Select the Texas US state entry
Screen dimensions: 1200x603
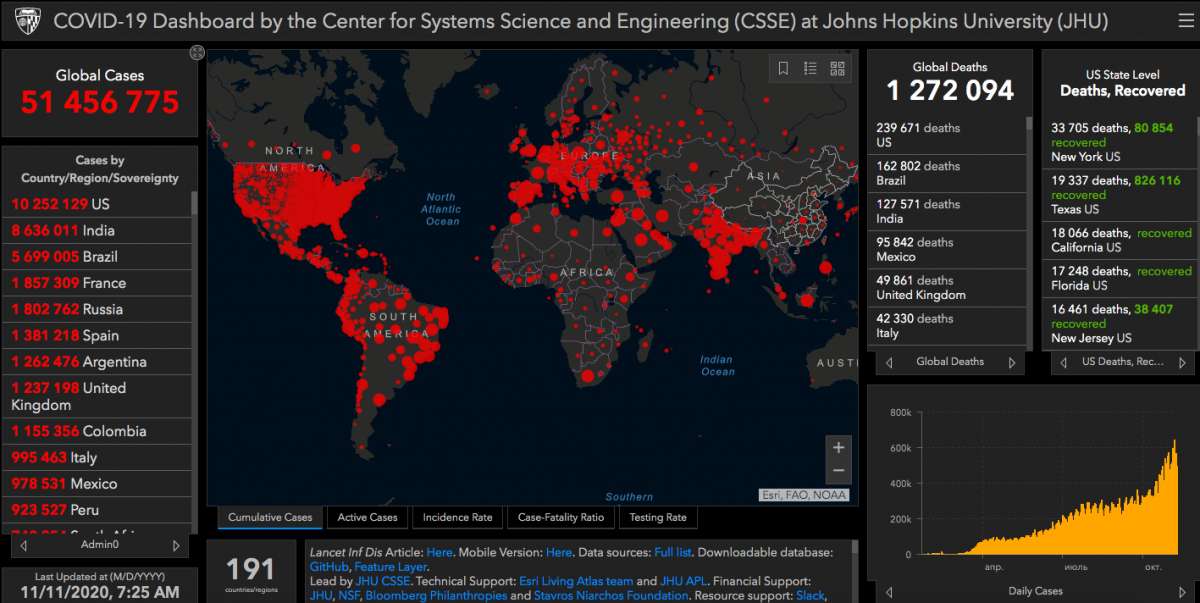[1118, 194]
